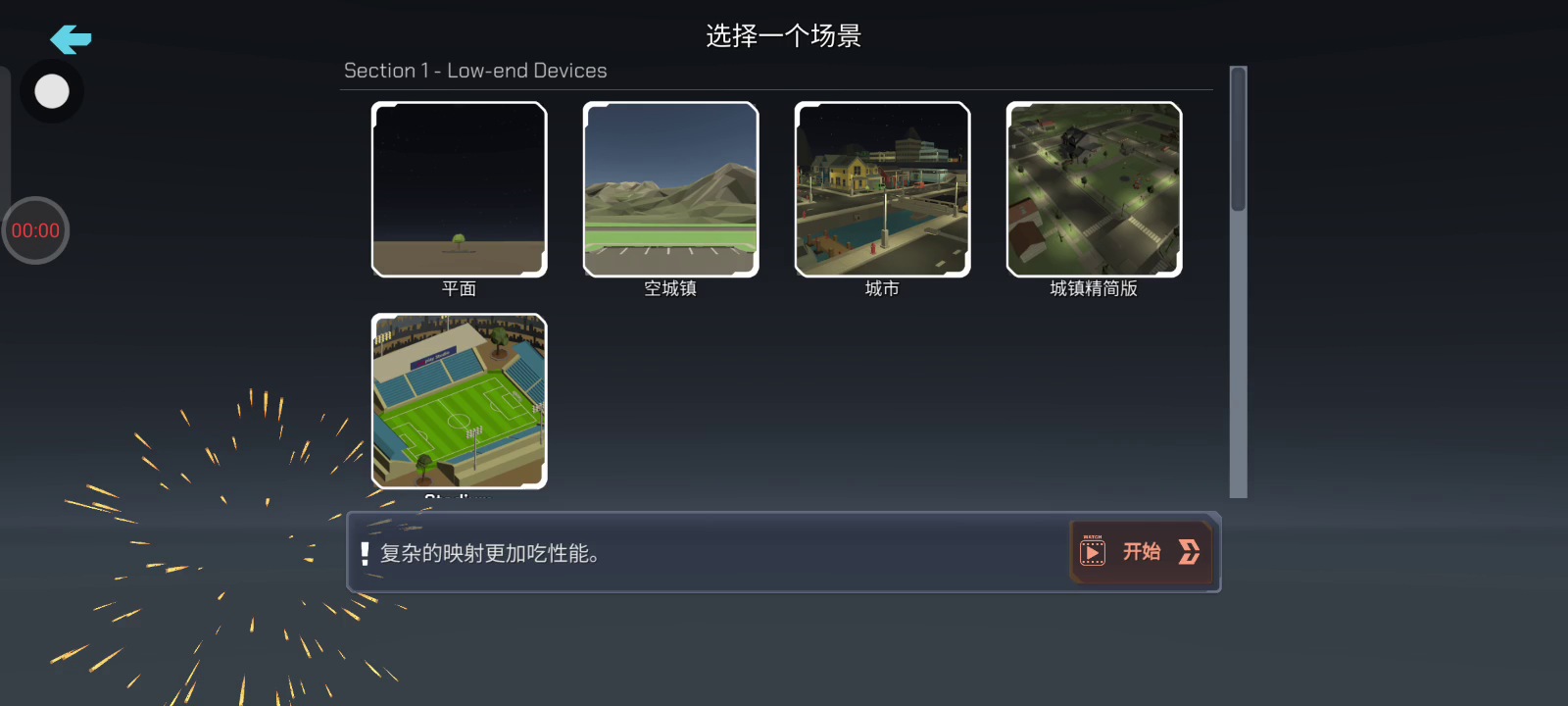Choose the 空城镇 mountain scene thumbnail
Viewport: 1568px width, 706px height.
670,189
